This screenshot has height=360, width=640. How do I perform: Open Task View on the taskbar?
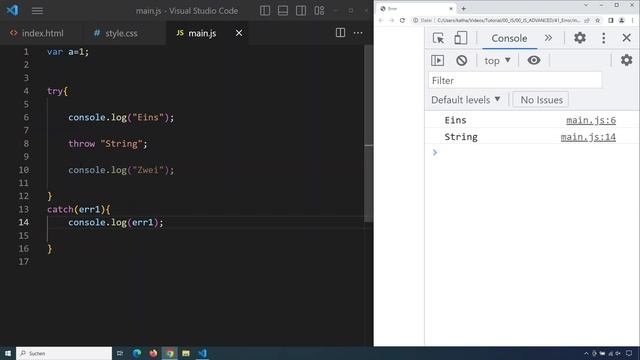point(120,353)
